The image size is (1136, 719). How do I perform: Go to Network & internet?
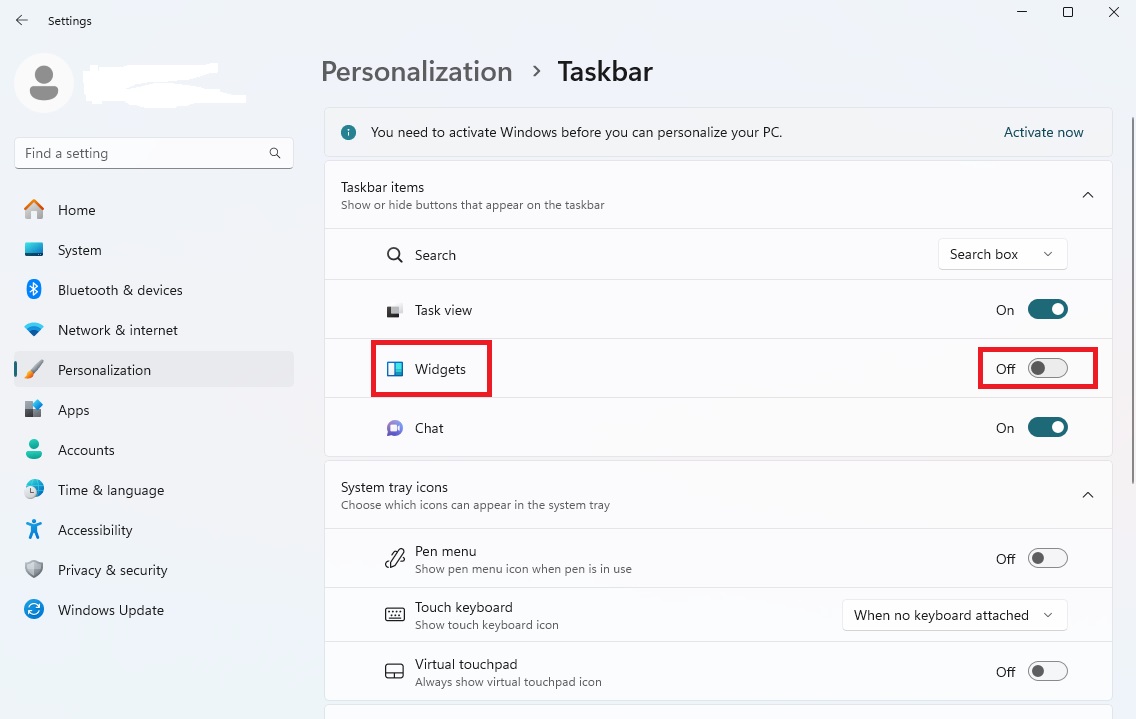tap(154, 330)
